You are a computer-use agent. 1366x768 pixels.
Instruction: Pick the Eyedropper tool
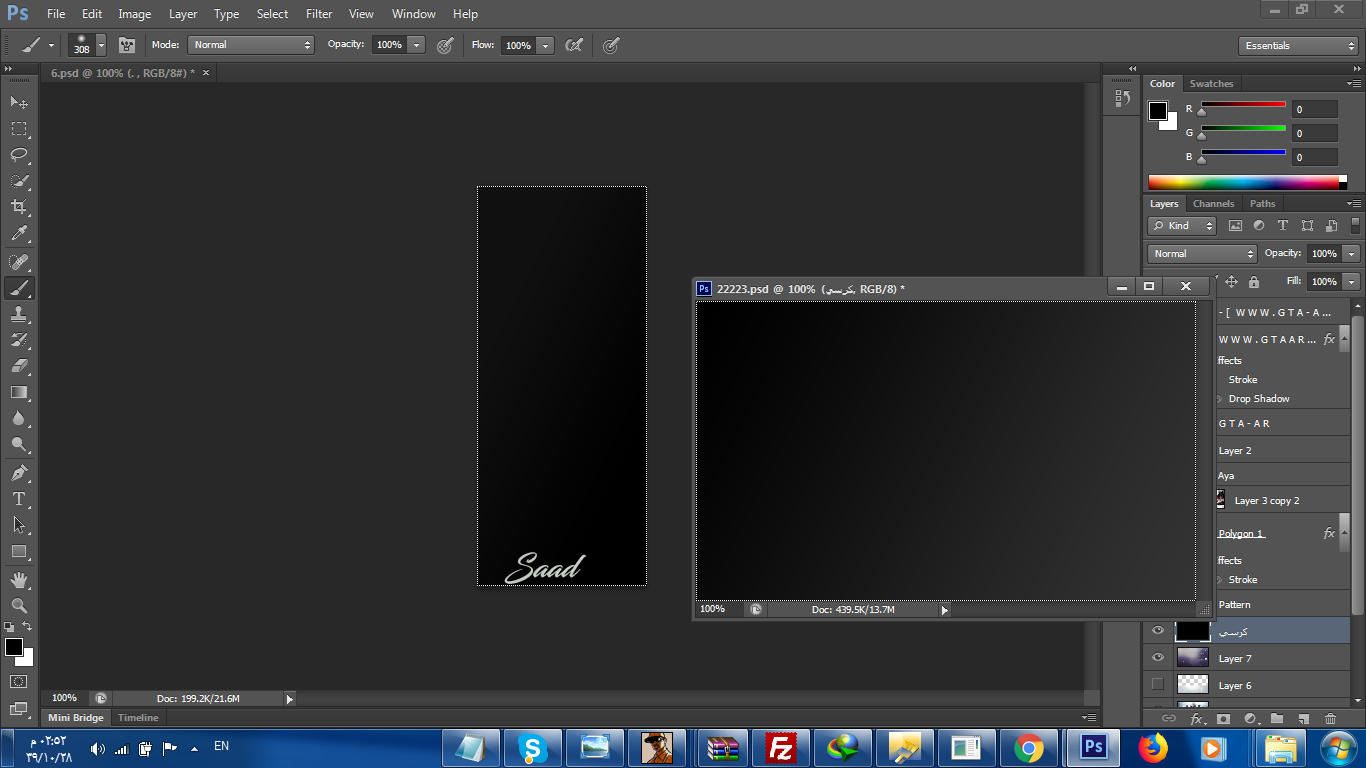tap(19, 234)
